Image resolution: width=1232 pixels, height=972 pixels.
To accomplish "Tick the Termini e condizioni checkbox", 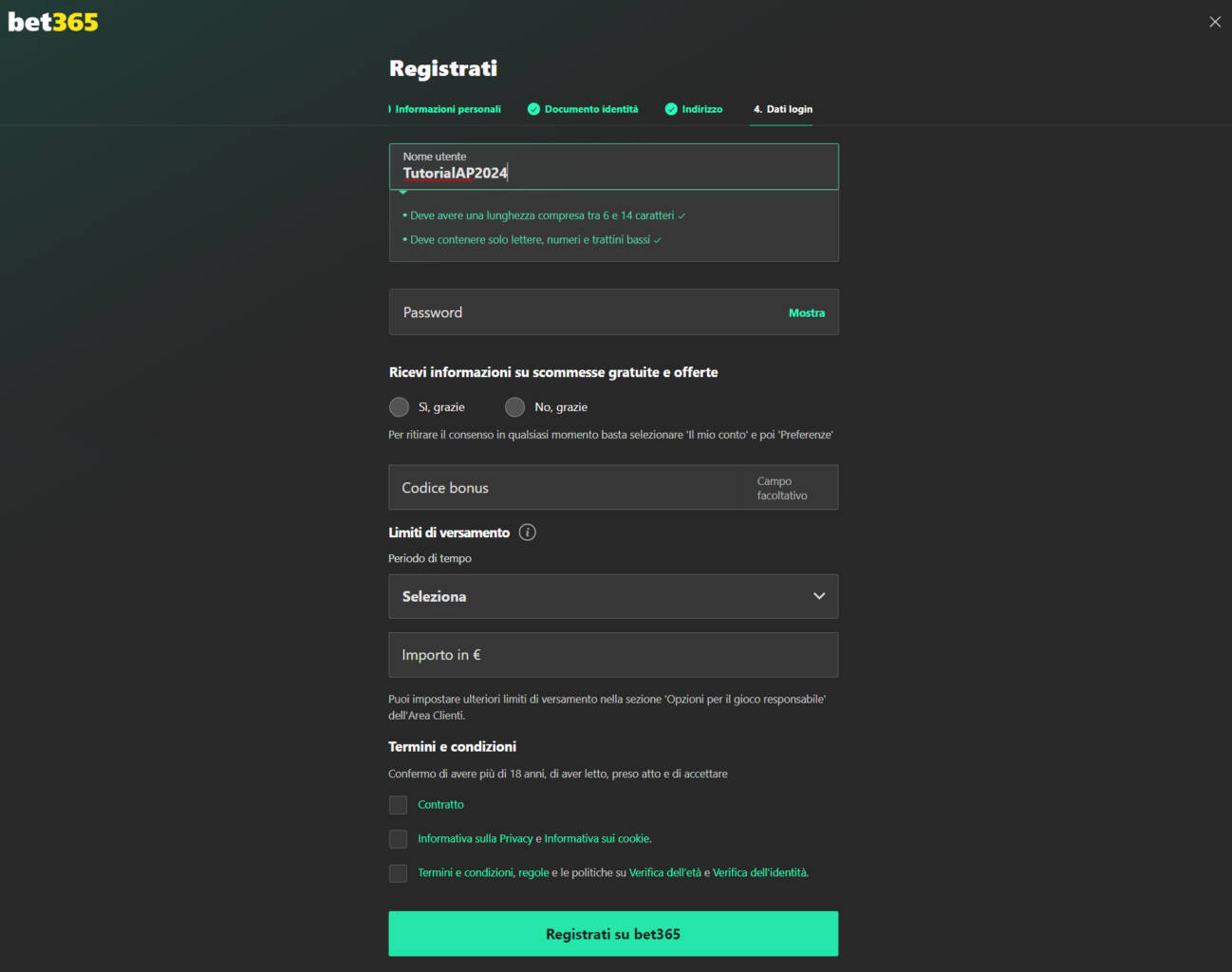I will click(399, 873).
